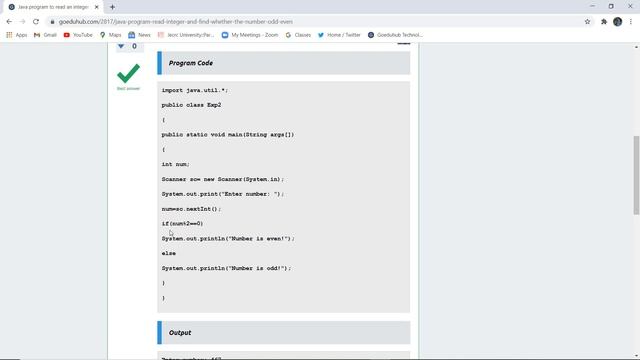Click the 'Enter number' print line
The width and height of the screenshot is (640, 360).
pyautogui.click(x=222, y=194)
